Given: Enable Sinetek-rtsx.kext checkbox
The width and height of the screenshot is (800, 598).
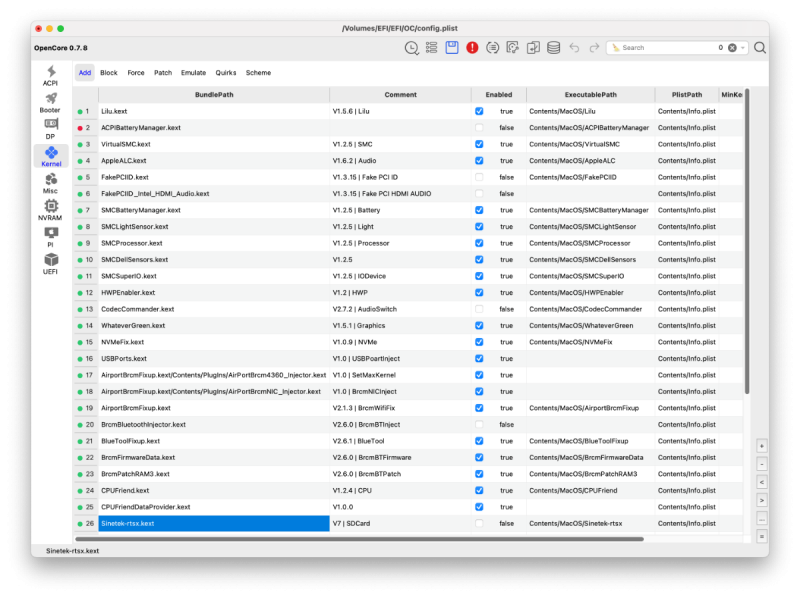Looking at the screenshot, I should [479, 524].
